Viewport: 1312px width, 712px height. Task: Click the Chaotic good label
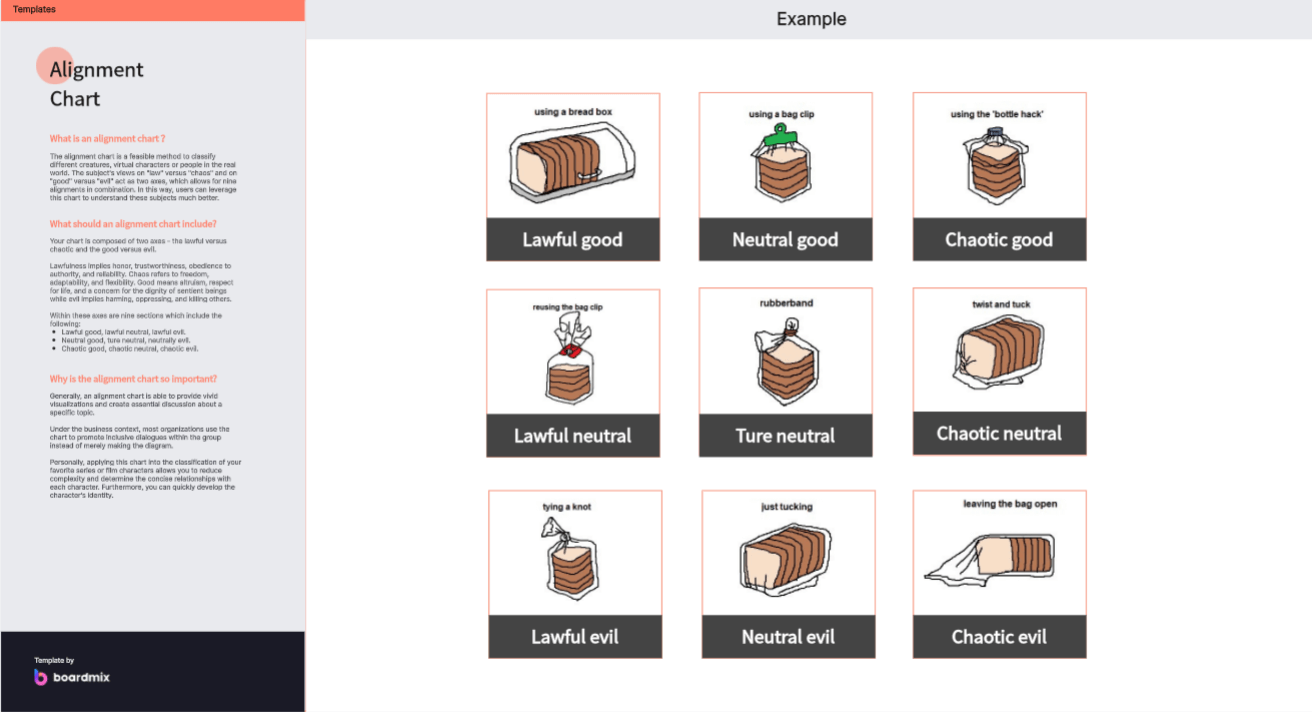click(x=999, y=240)
